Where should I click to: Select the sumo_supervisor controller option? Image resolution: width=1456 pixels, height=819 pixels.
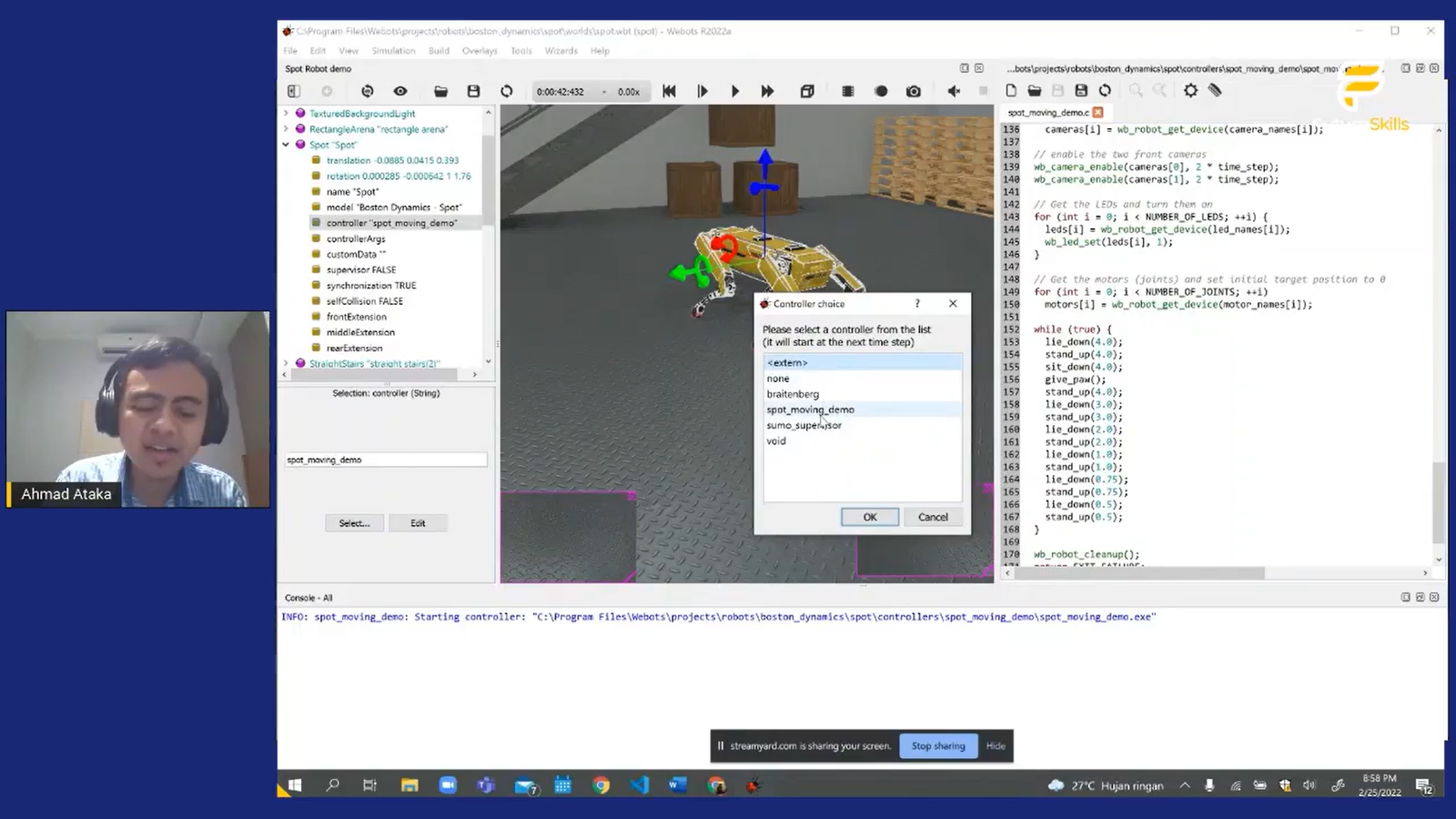pos(804,425)
